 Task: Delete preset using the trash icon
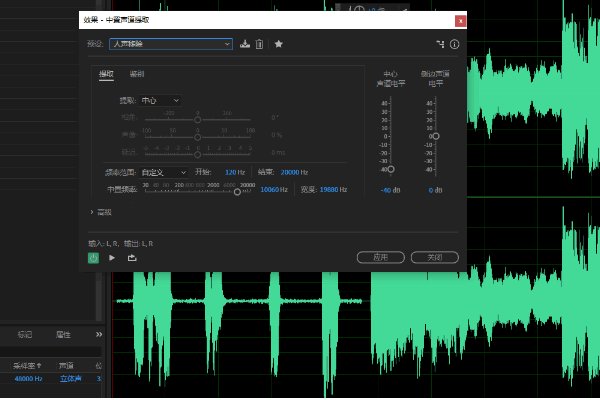[x=259, y=44]
